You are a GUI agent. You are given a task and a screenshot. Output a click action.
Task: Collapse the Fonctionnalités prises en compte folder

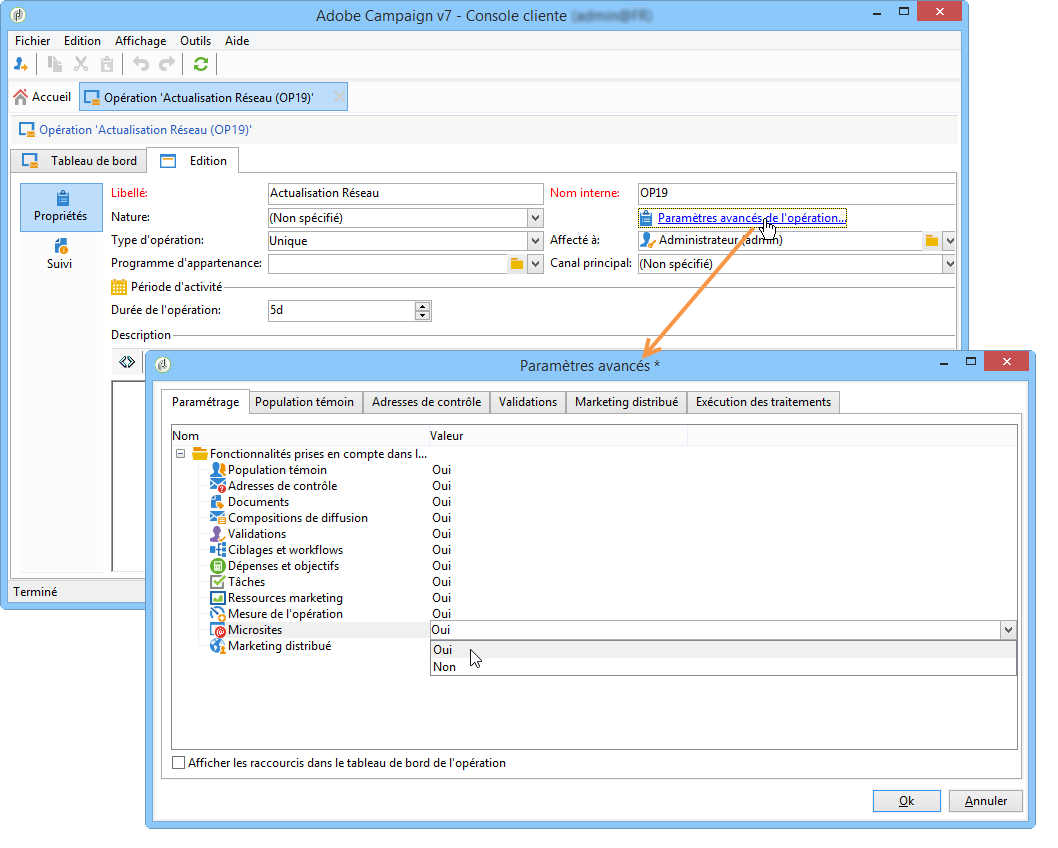click(181, 454)
